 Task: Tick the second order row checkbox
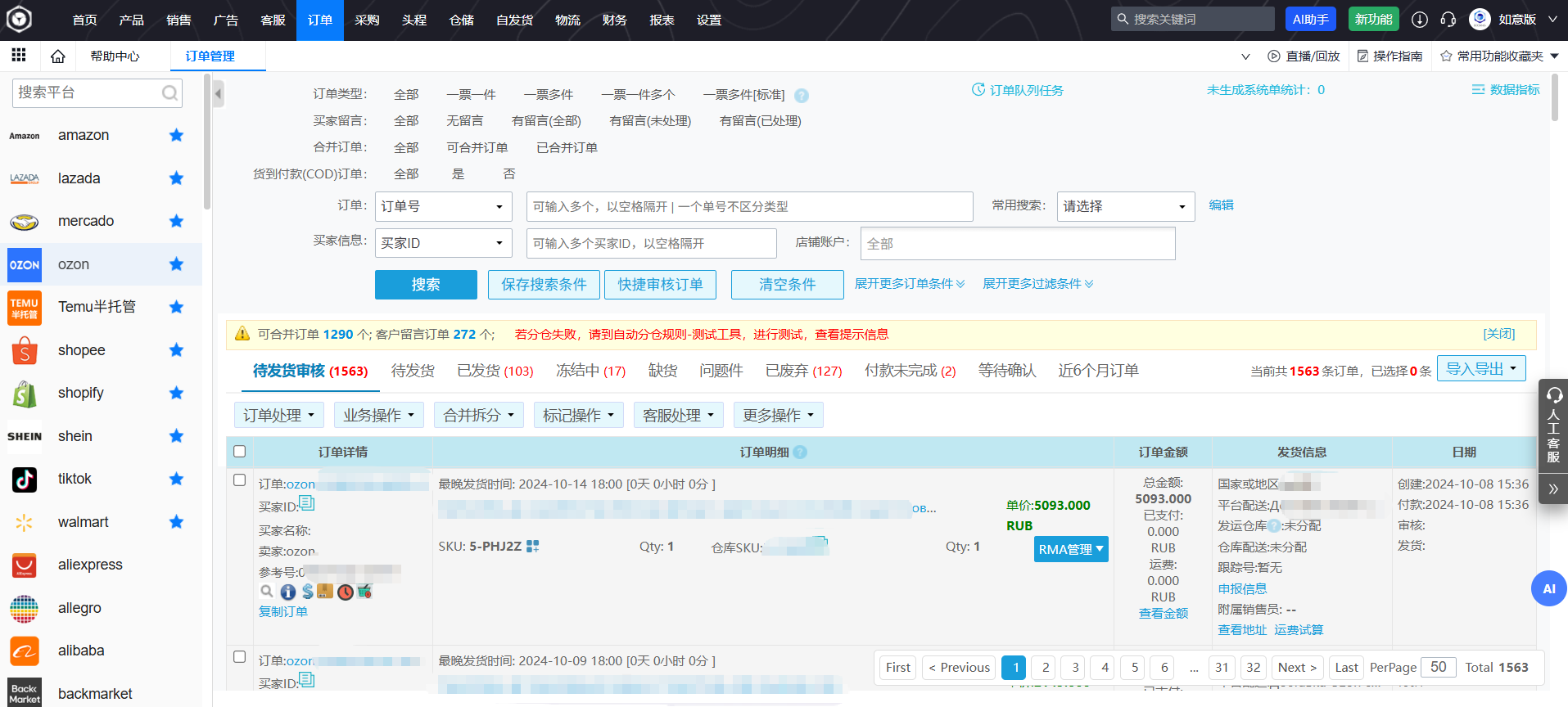tap(240, 657)
